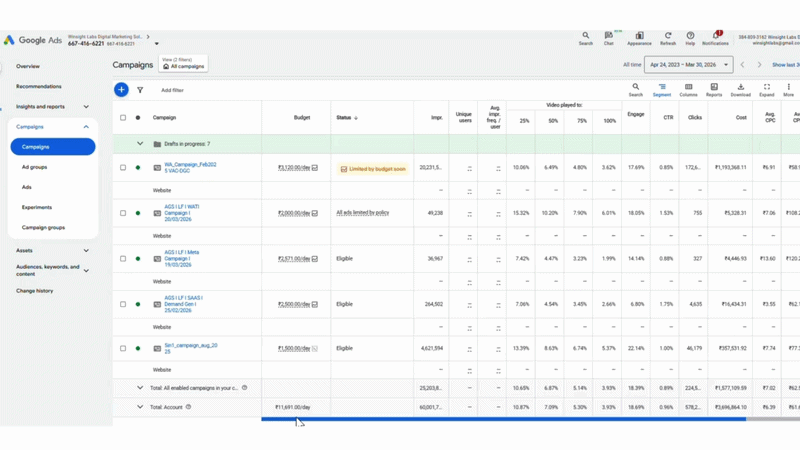The image size is (800, 450).
Task: Click the Search icon in top header
Action: 586,36
